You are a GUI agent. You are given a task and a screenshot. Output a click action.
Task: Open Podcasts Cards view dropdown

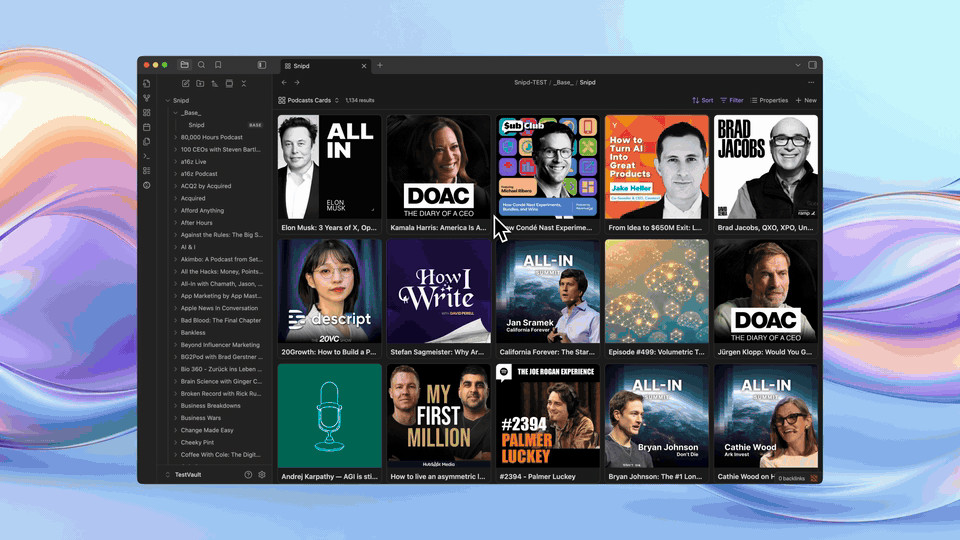point(309,100)
